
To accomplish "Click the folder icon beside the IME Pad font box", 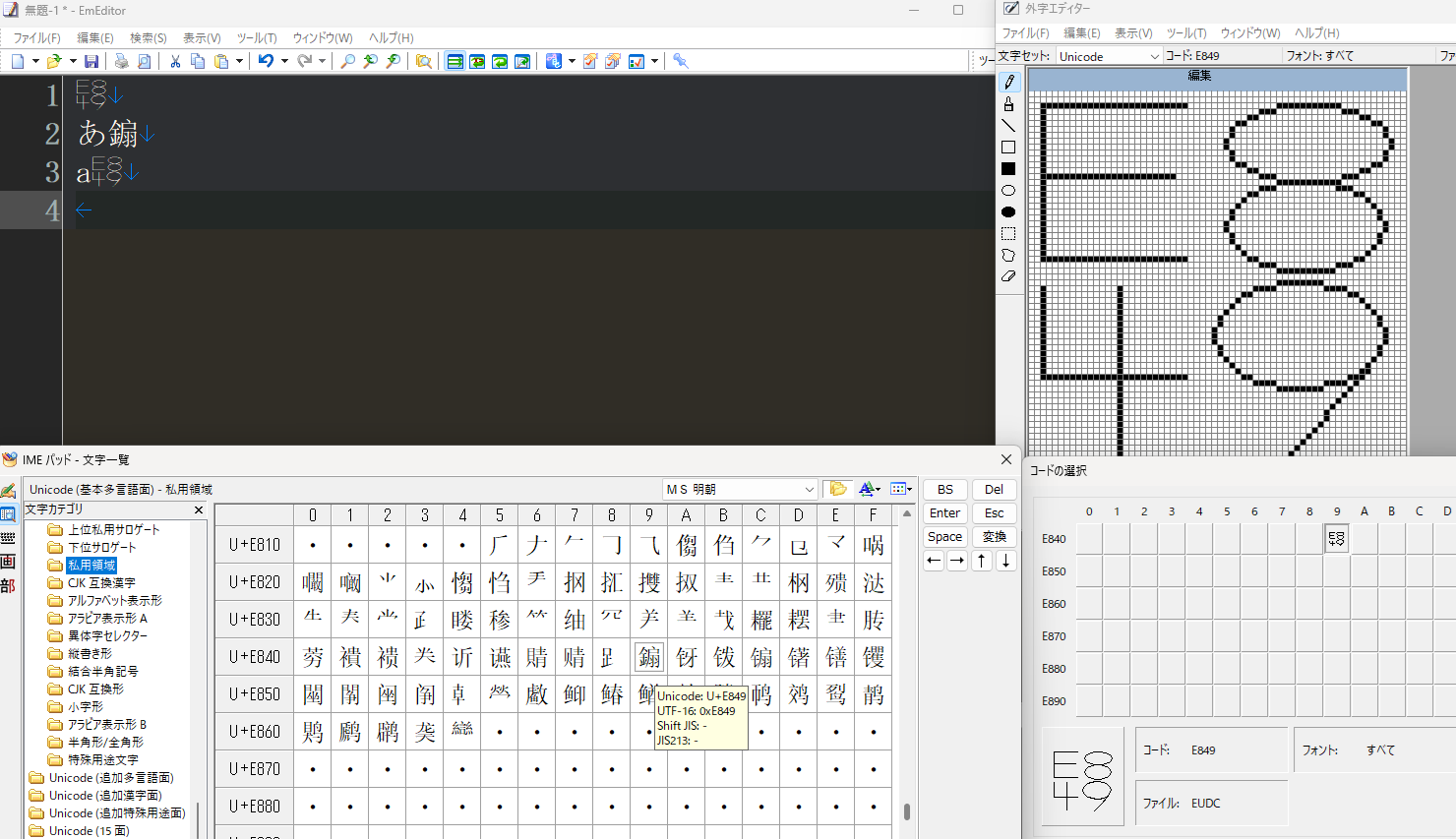I will (837, 489).
